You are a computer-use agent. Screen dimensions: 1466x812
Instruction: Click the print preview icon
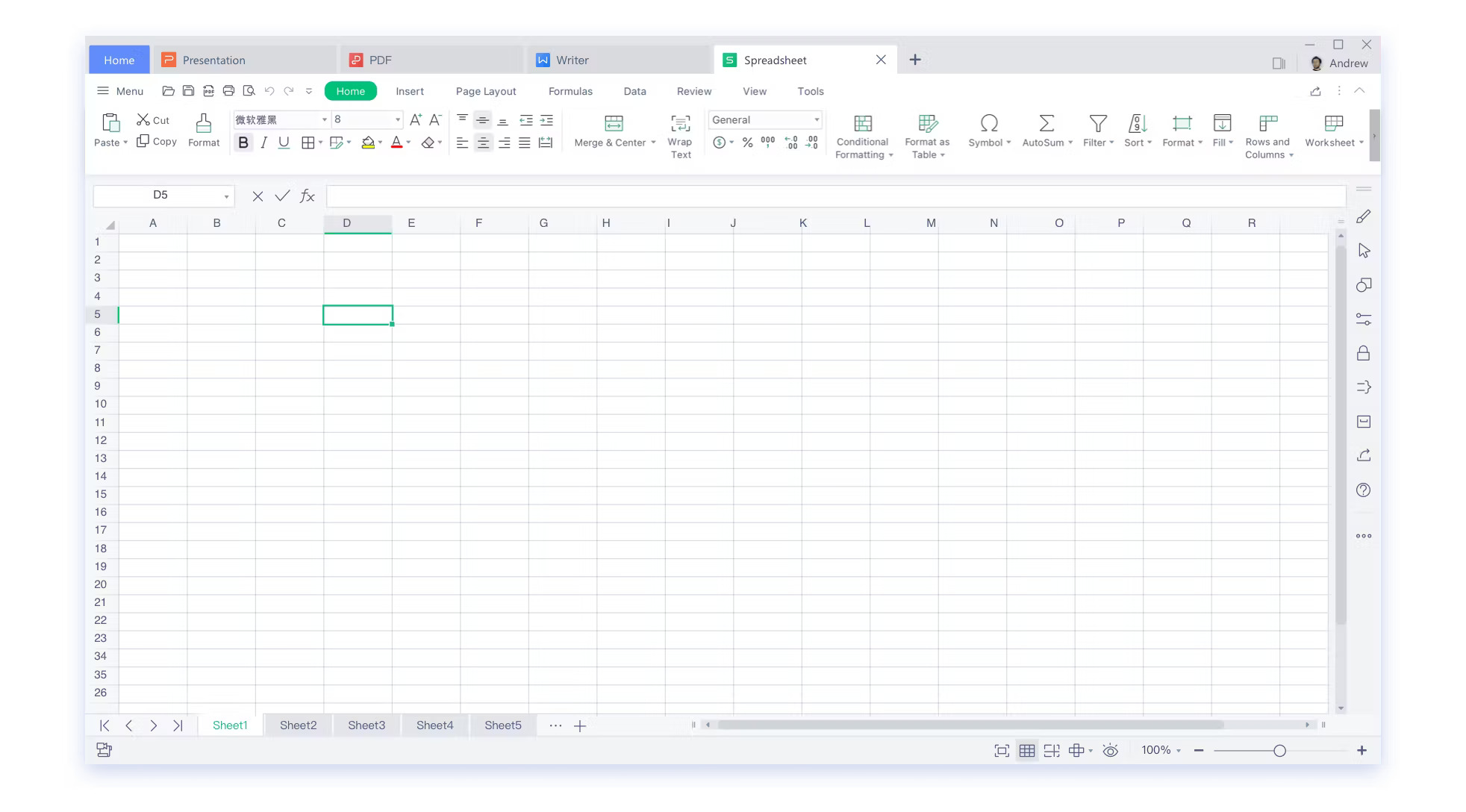pyautogui.click(x=249, y=91)
